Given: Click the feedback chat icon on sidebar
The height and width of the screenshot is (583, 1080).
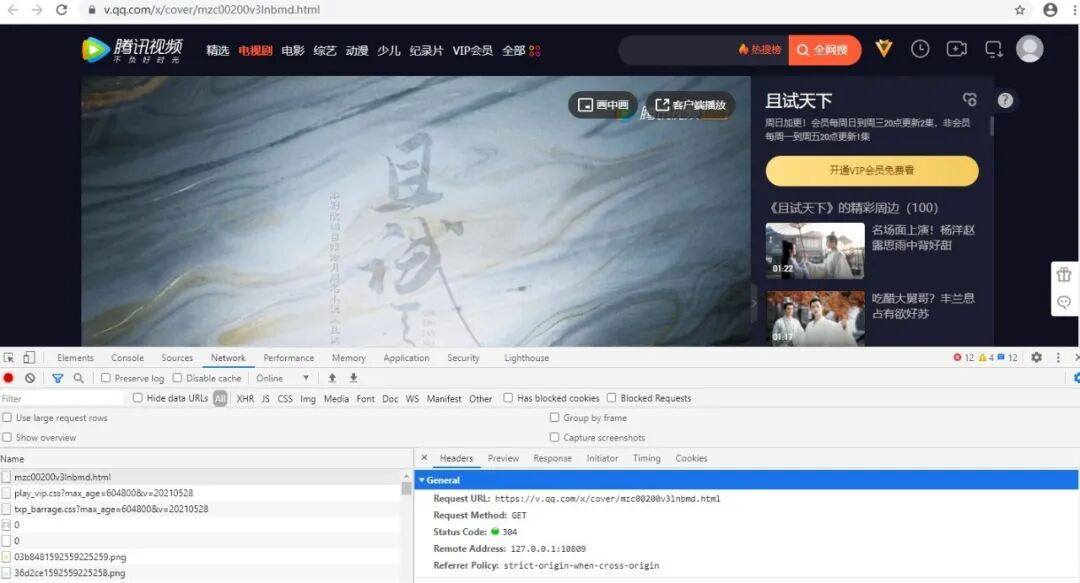Looking at the screenshot, I should tap(1064, 302).
